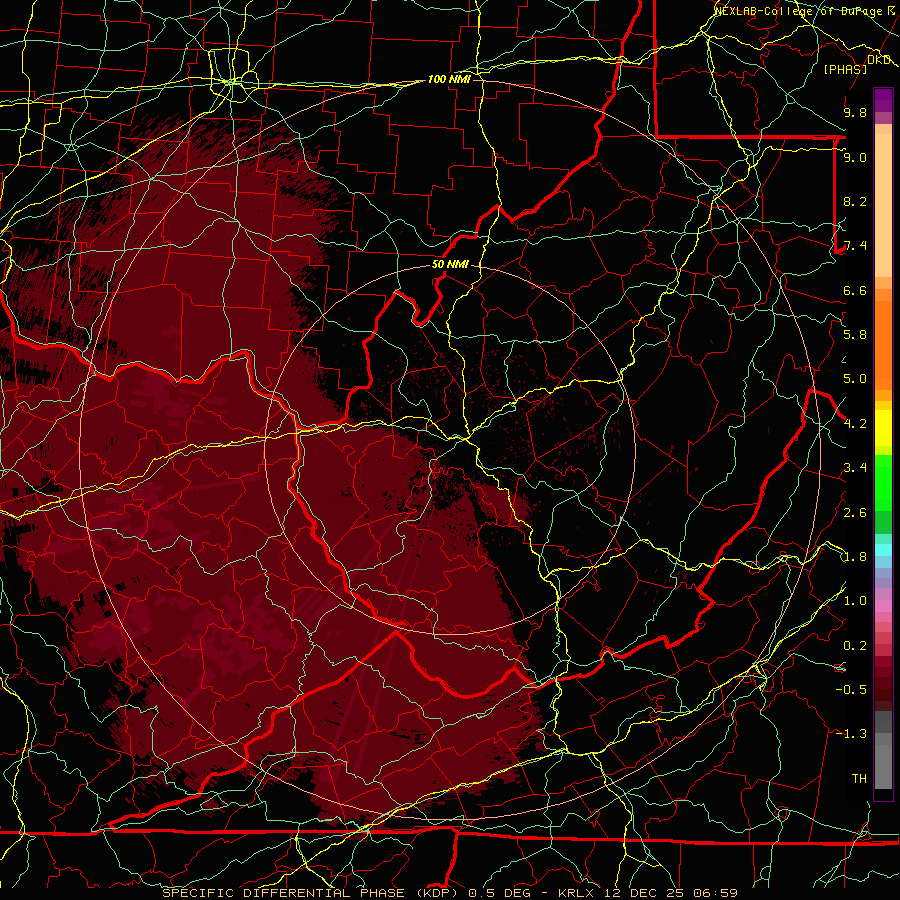Click the 6.6 legend value
900x900 pixels.
coord(855,290)
